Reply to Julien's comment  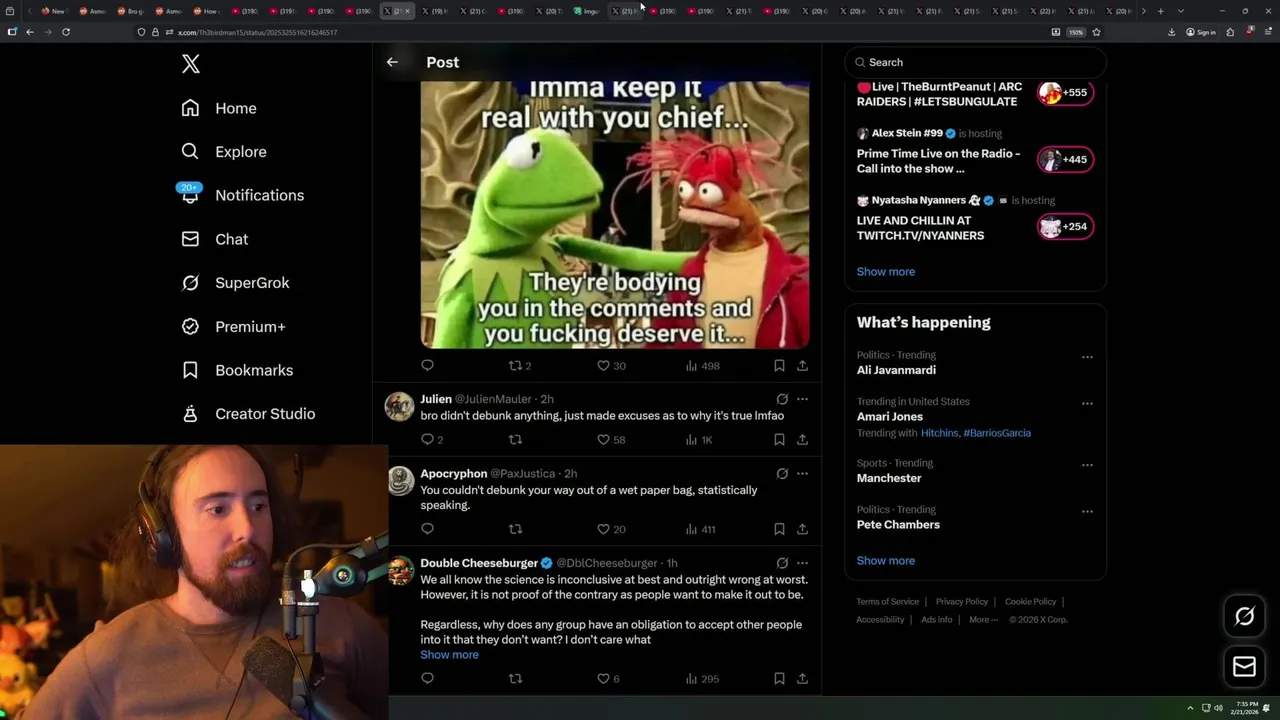(x=432, y=439)
